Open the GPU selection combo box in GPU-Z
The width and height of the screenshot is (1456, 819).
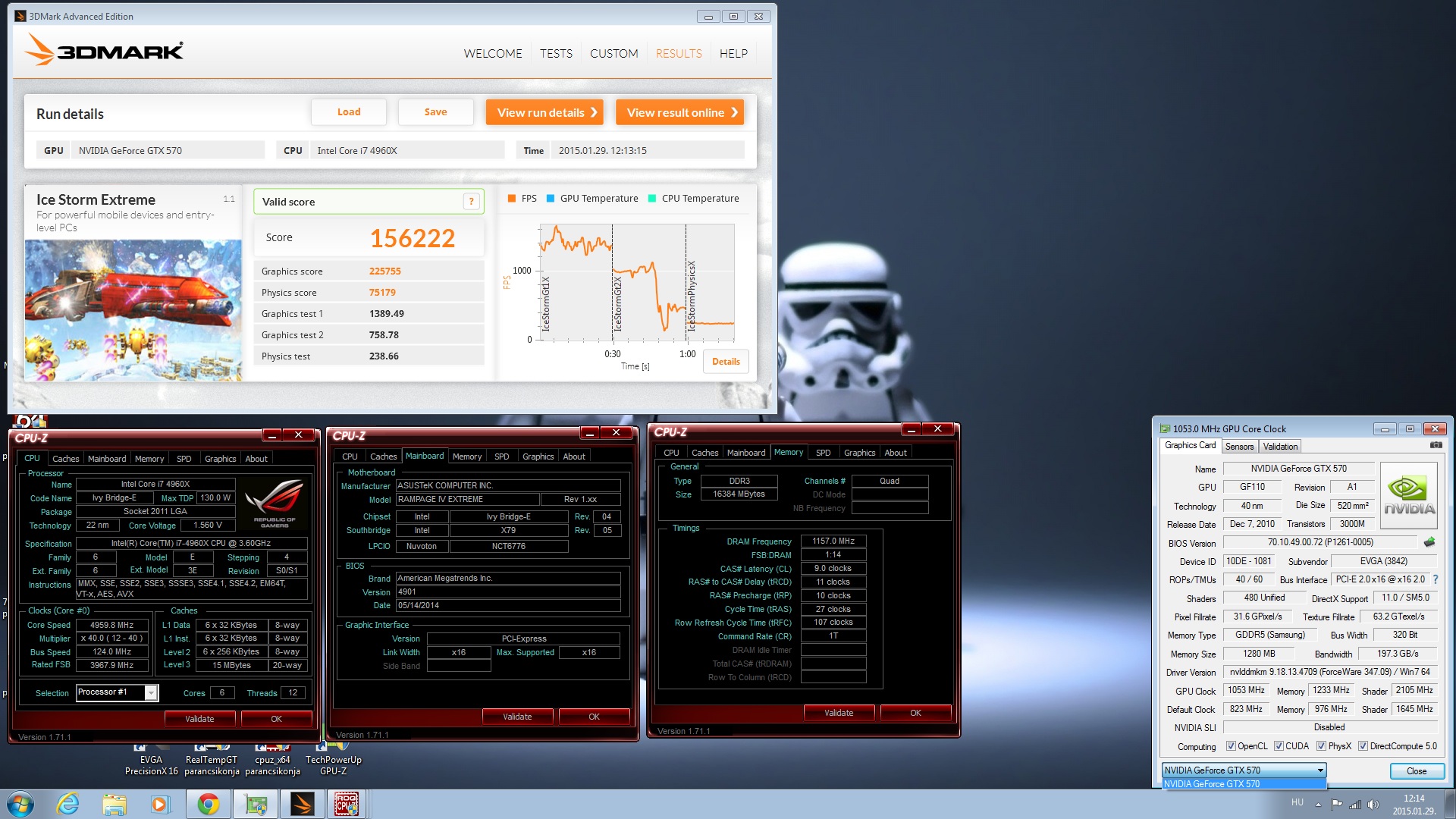1244,770
